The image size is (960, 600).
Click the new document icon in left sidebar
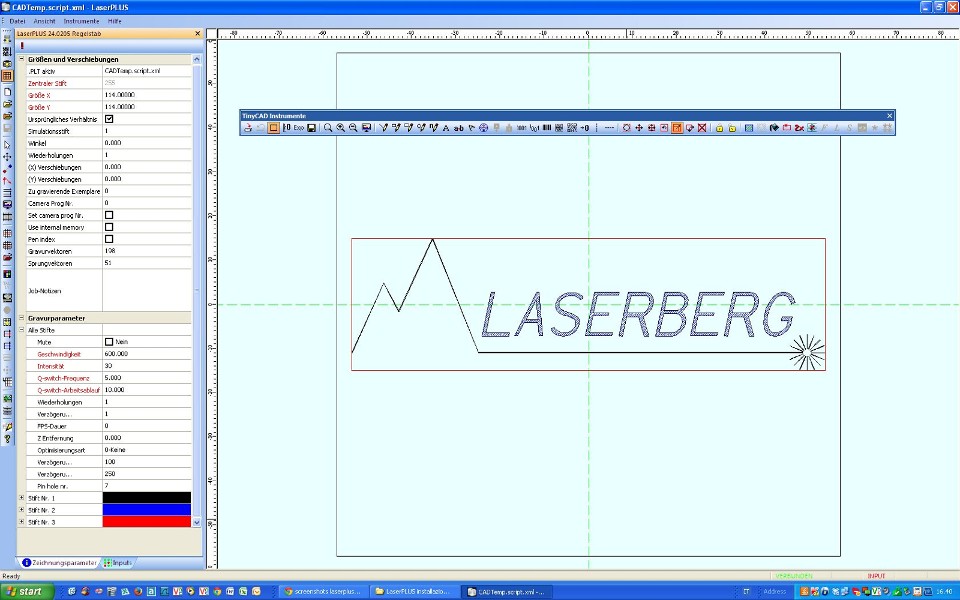[x=7, y=92]
